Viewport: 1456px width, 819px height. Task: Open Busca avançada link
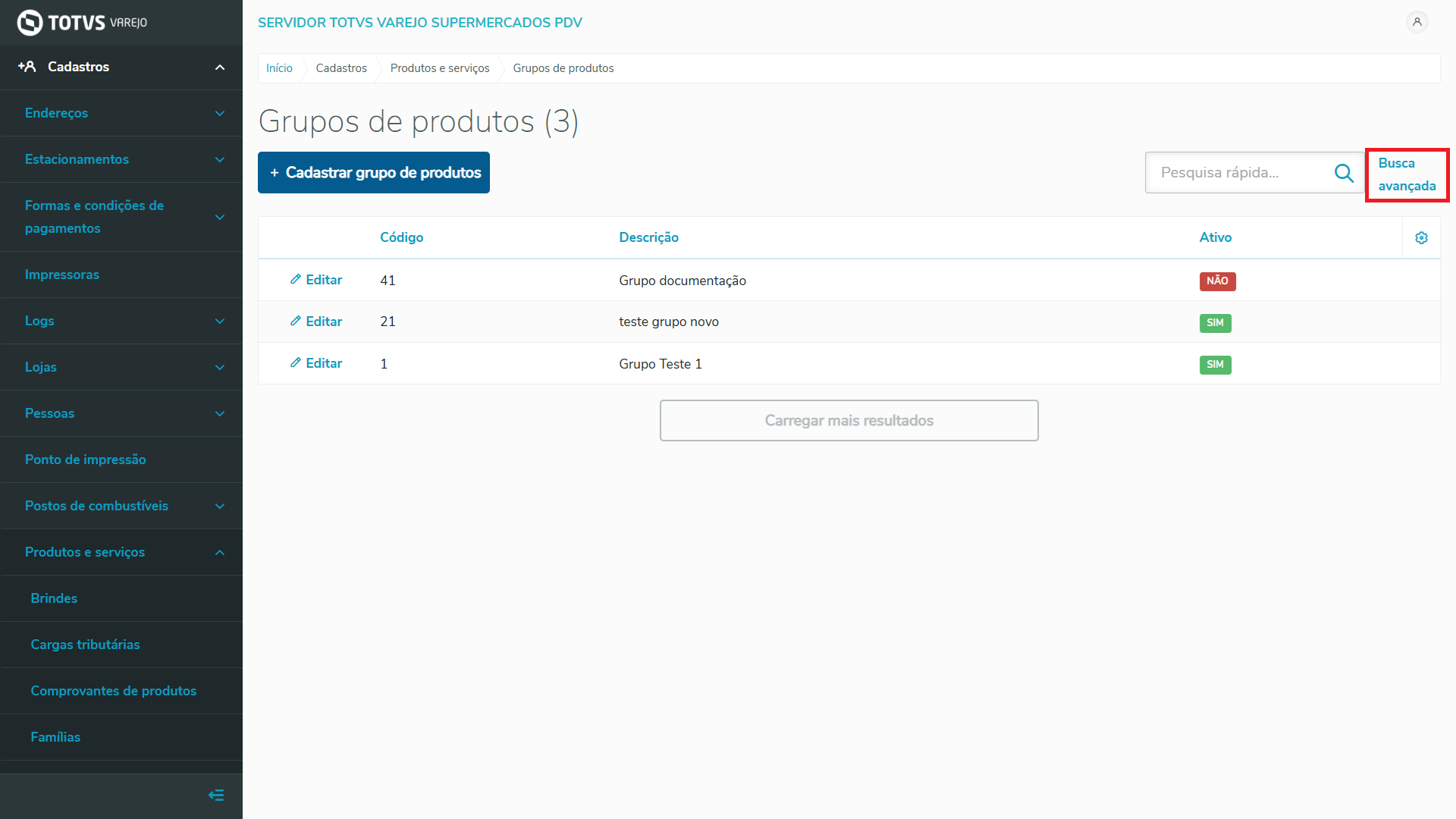tap(1406, 174)
